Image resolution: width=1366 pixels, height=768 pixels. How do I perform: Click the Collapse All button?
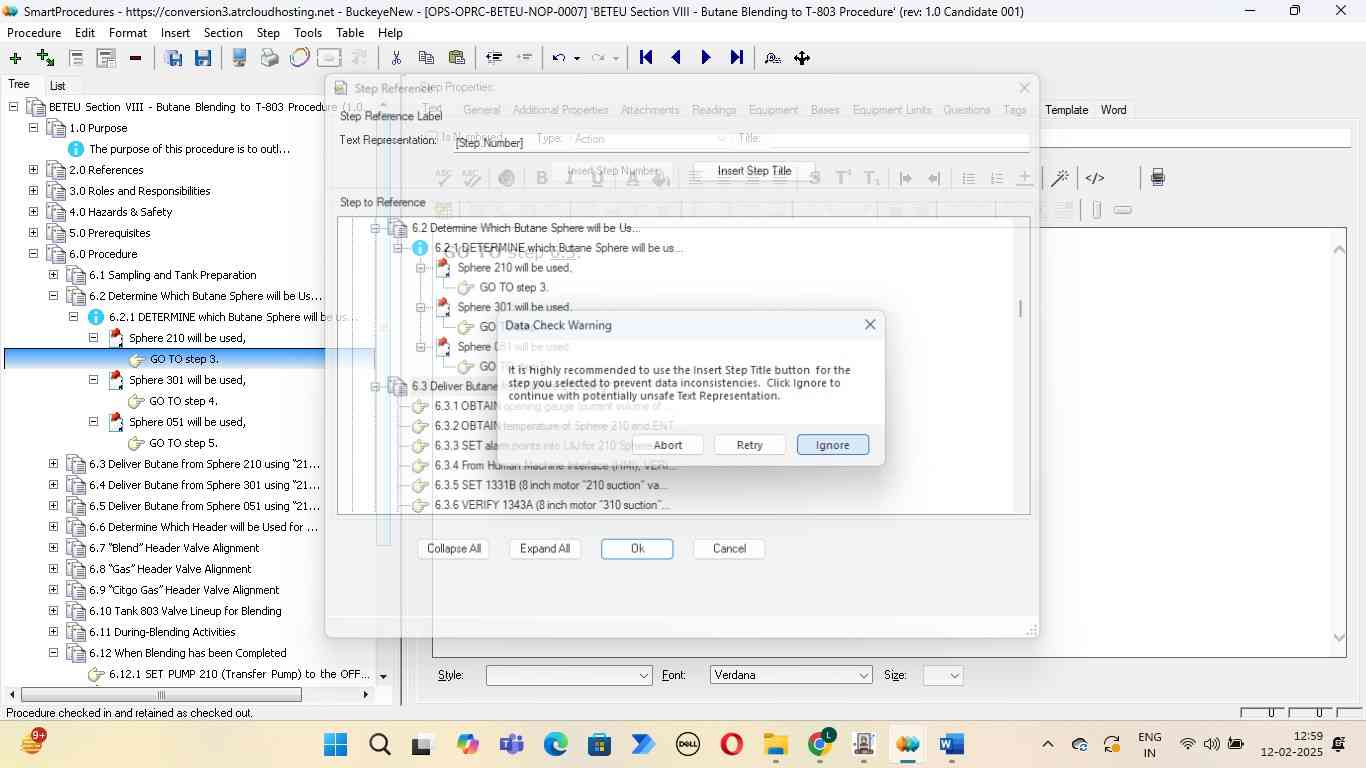[x=454, y=549]
